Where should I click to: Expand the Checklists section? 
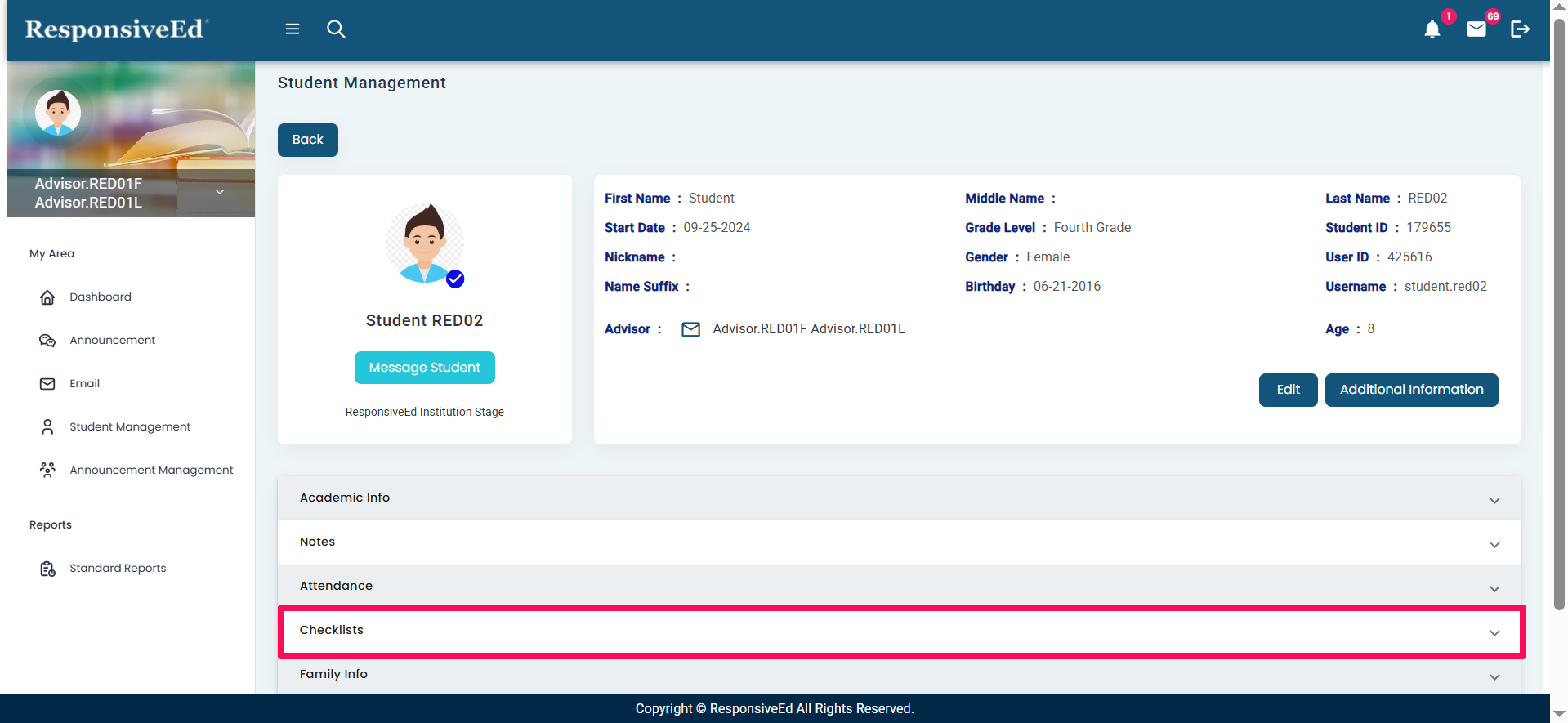(1494, 632)
